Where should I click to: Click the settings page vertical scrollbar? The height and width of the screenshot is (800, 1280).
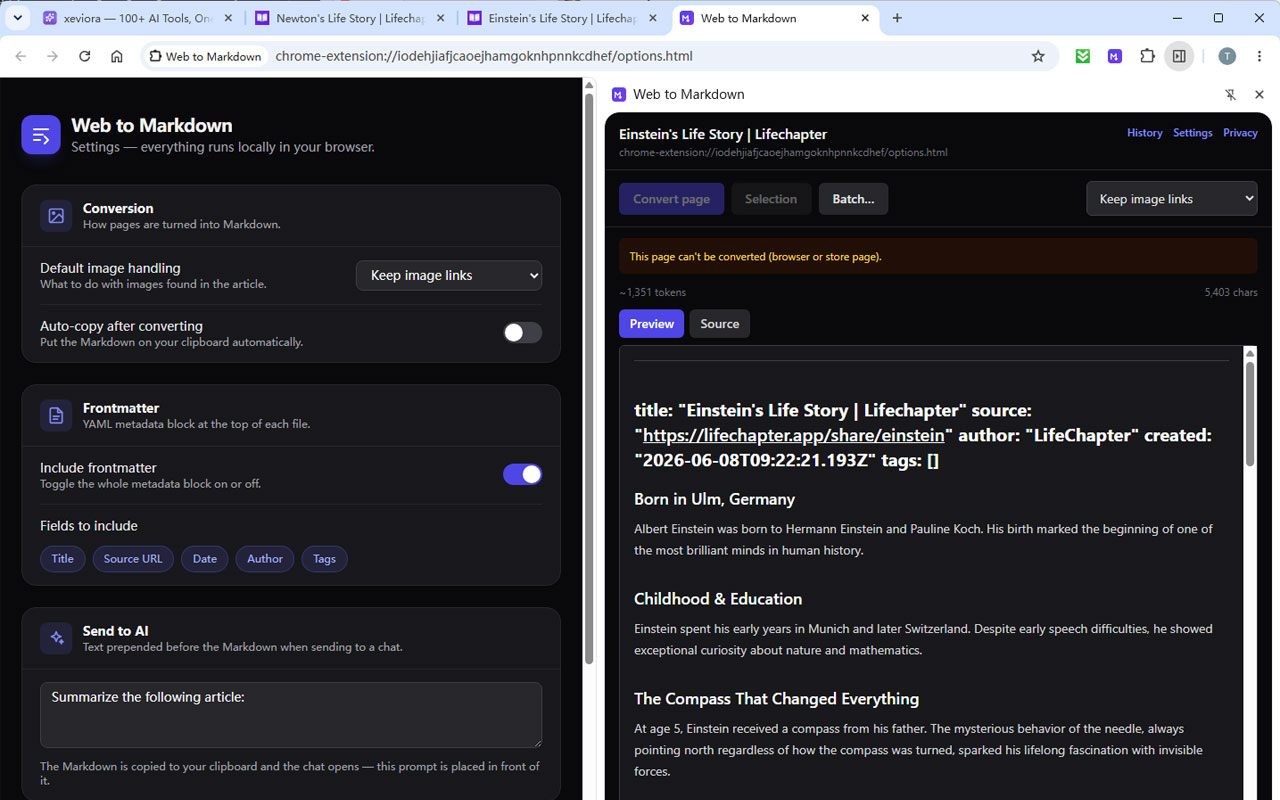589,380
